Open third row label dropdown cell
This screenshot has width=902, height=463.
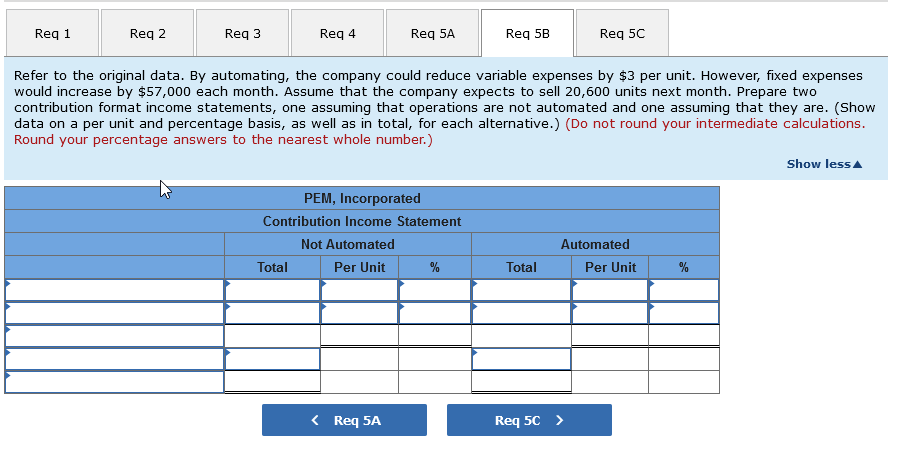point(114,336)
